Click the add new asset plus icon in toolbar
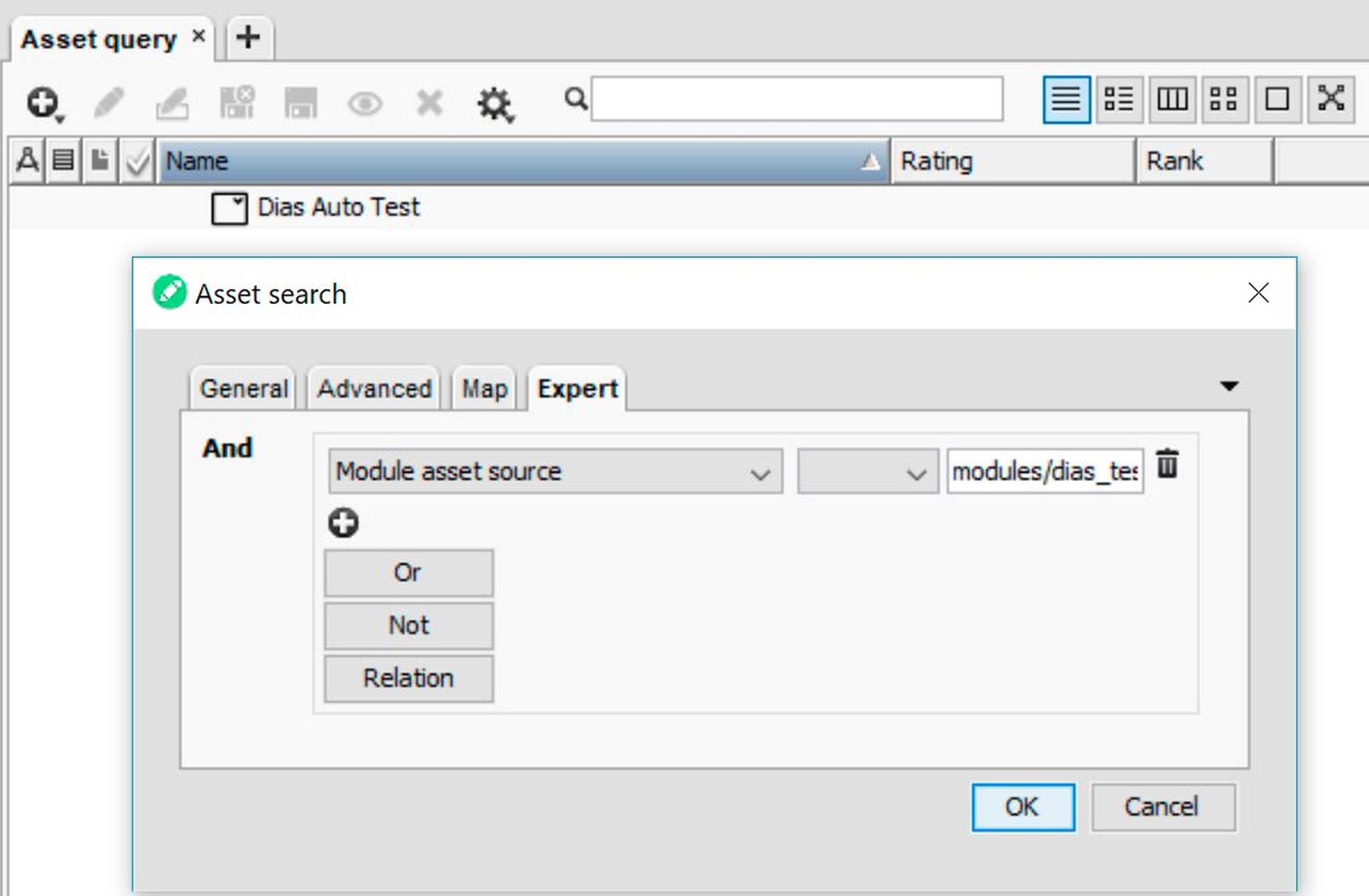1369x896 pixels. click(x=43, y=102)
